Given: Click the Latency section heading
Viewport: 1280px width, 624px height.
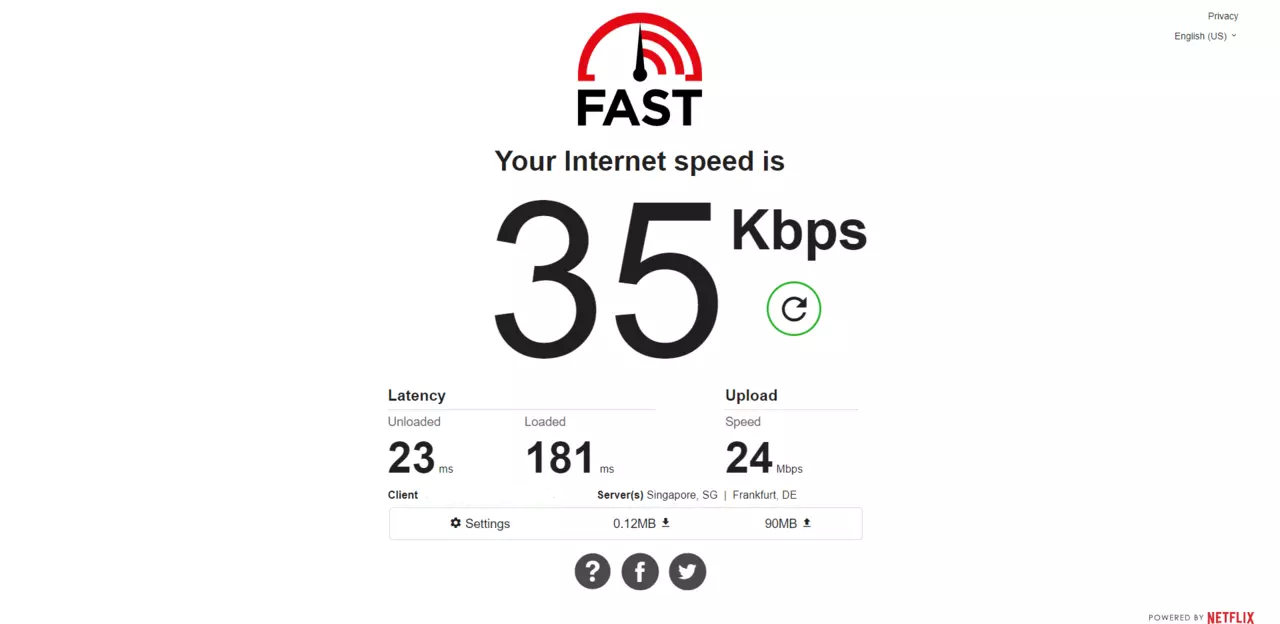Looking at the screenshot, I should [x=417, y=395].
